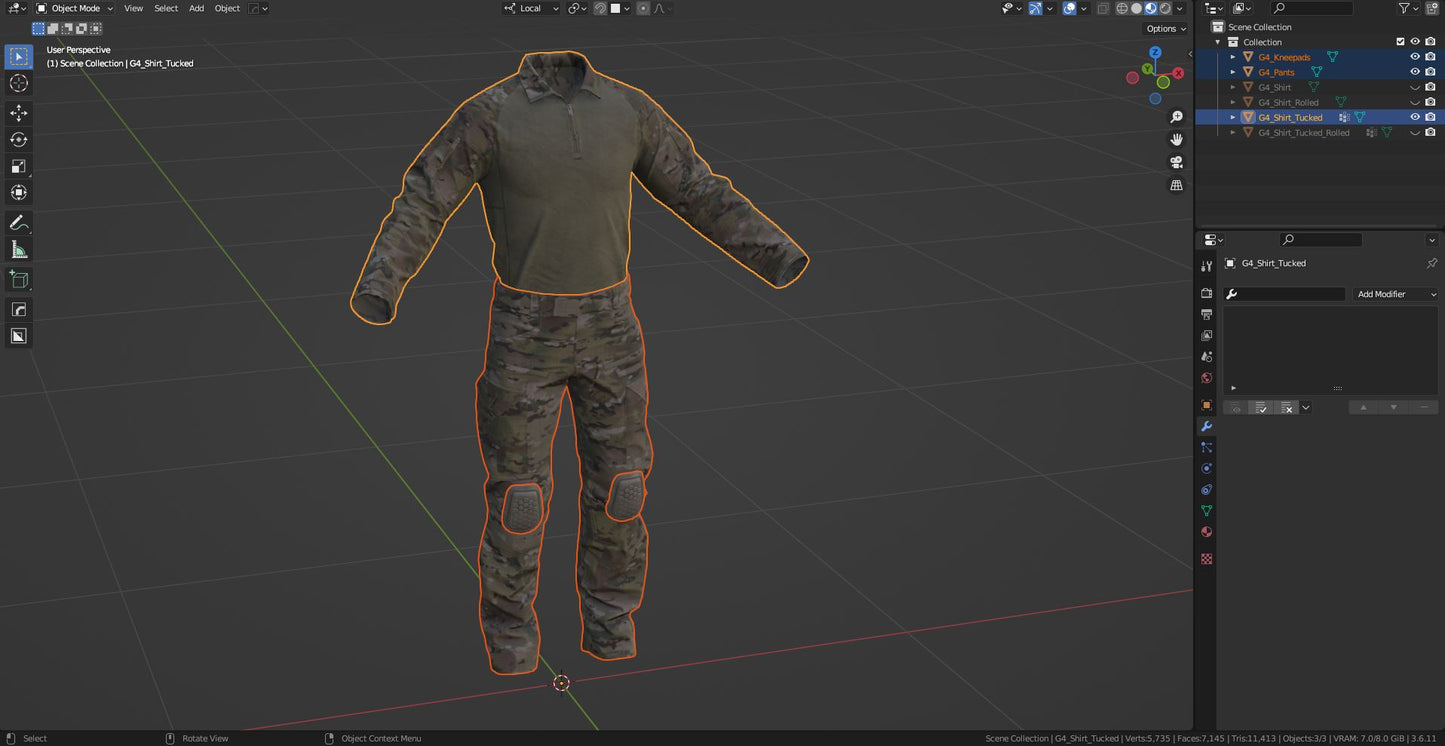Open Object Data Properties tab
This screenshot has height=746, width=1445.
[x=1206, y=510]
